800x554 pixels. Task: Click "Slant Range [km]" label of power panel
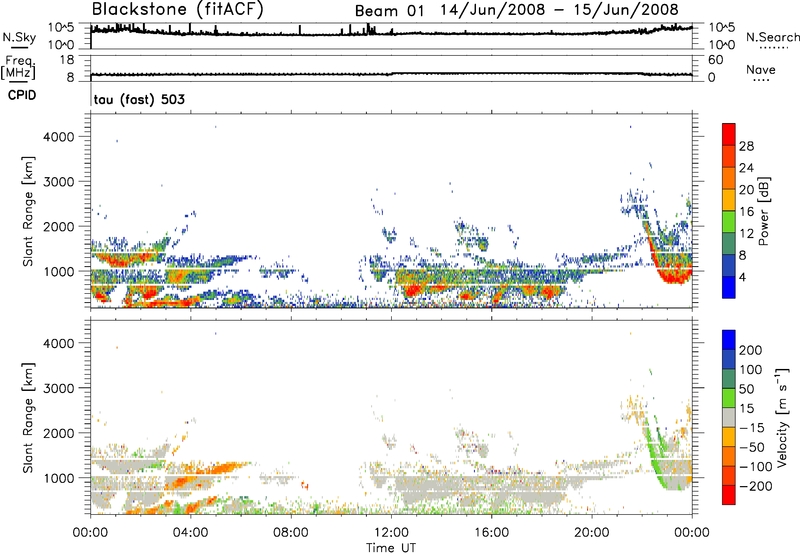[29, 211]
